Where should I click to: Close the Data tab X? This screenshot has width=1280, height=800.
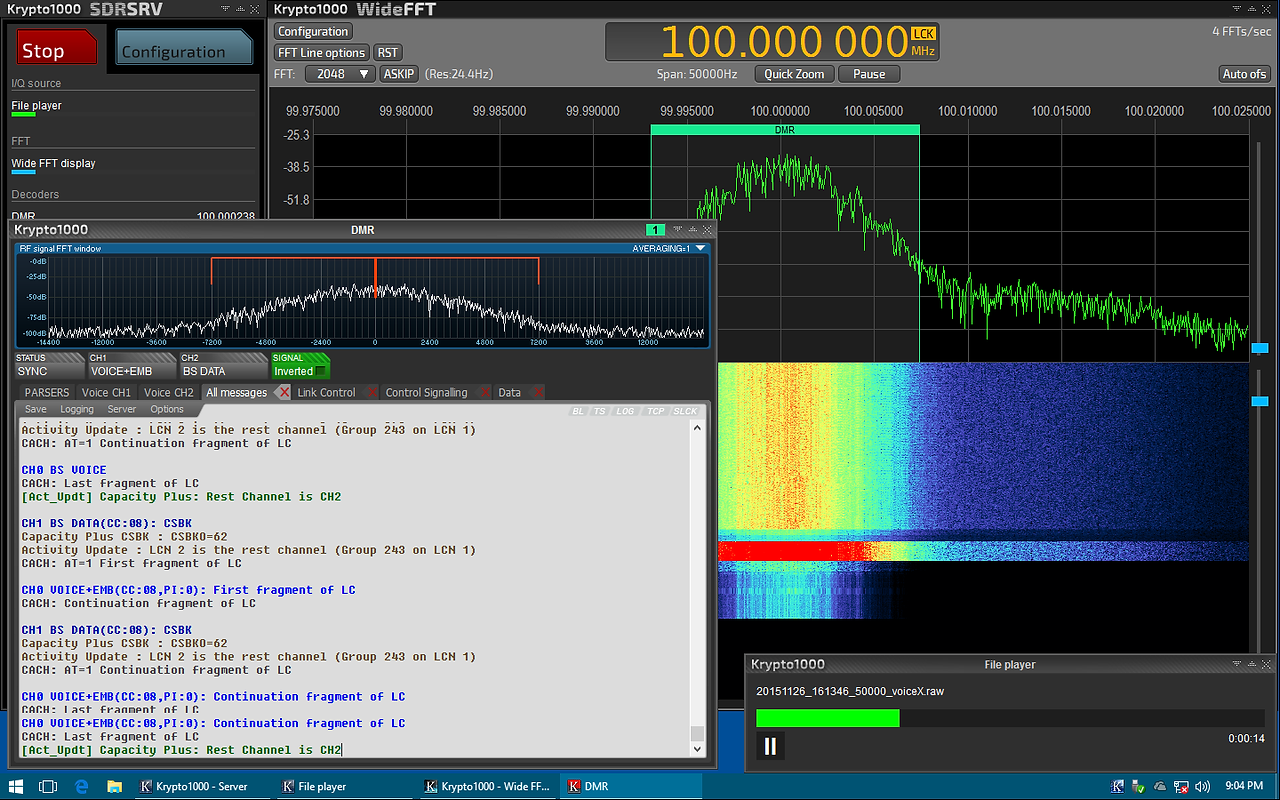click(538, 393)
